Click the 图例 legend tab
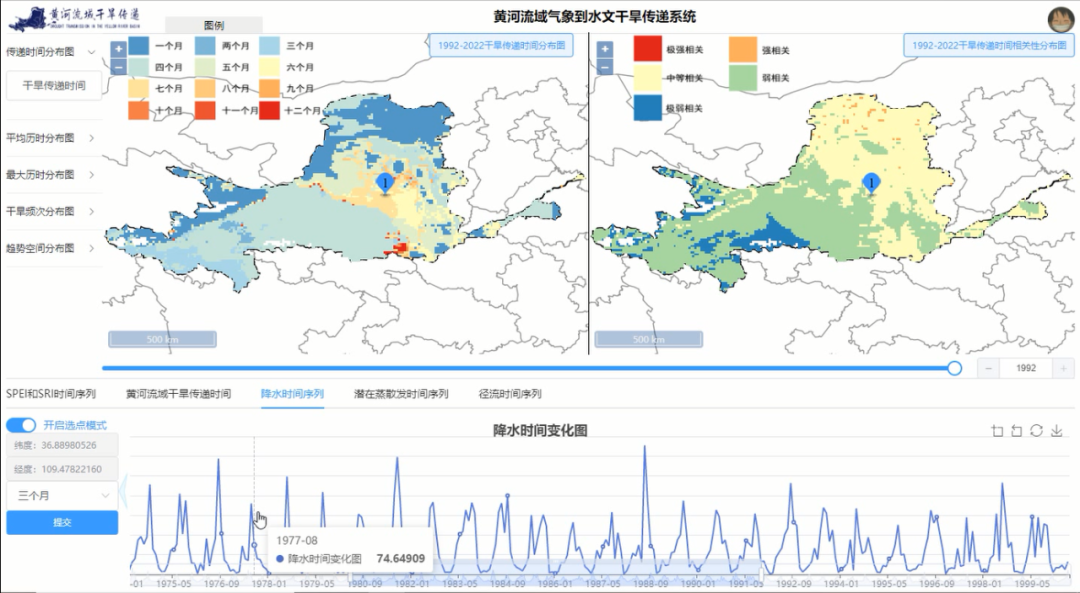This screenshot has height=593, width=1080. pyautogui.click(x=214, y=25)
